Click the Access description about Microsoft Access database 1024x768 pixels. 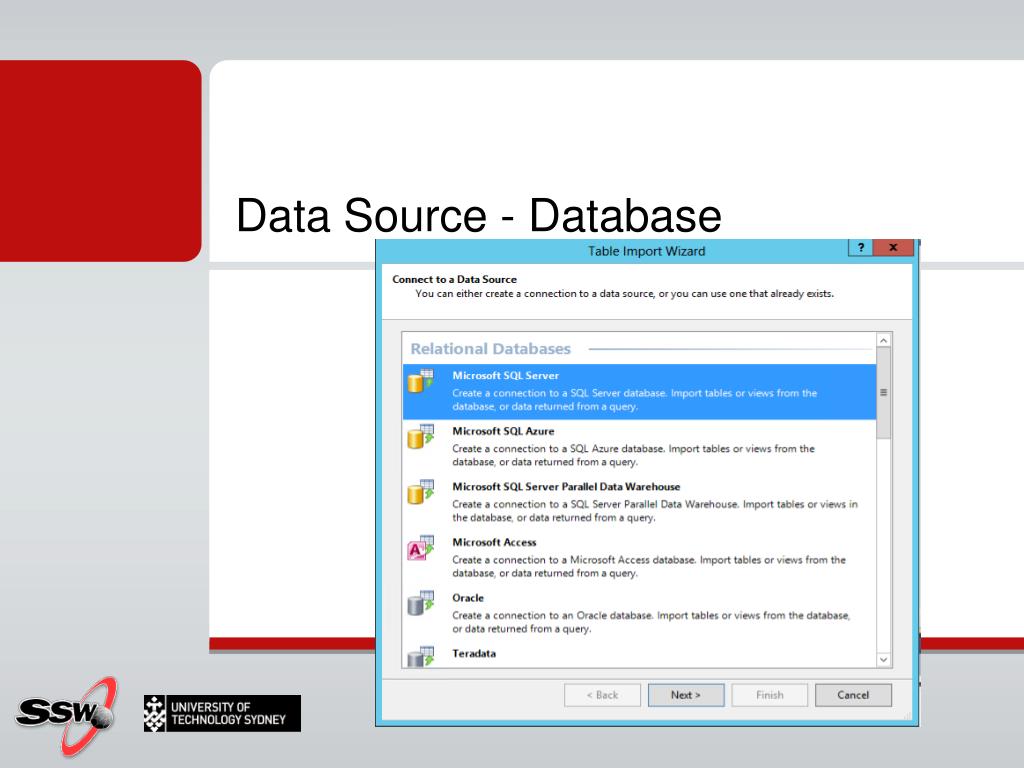pos(648,566)
